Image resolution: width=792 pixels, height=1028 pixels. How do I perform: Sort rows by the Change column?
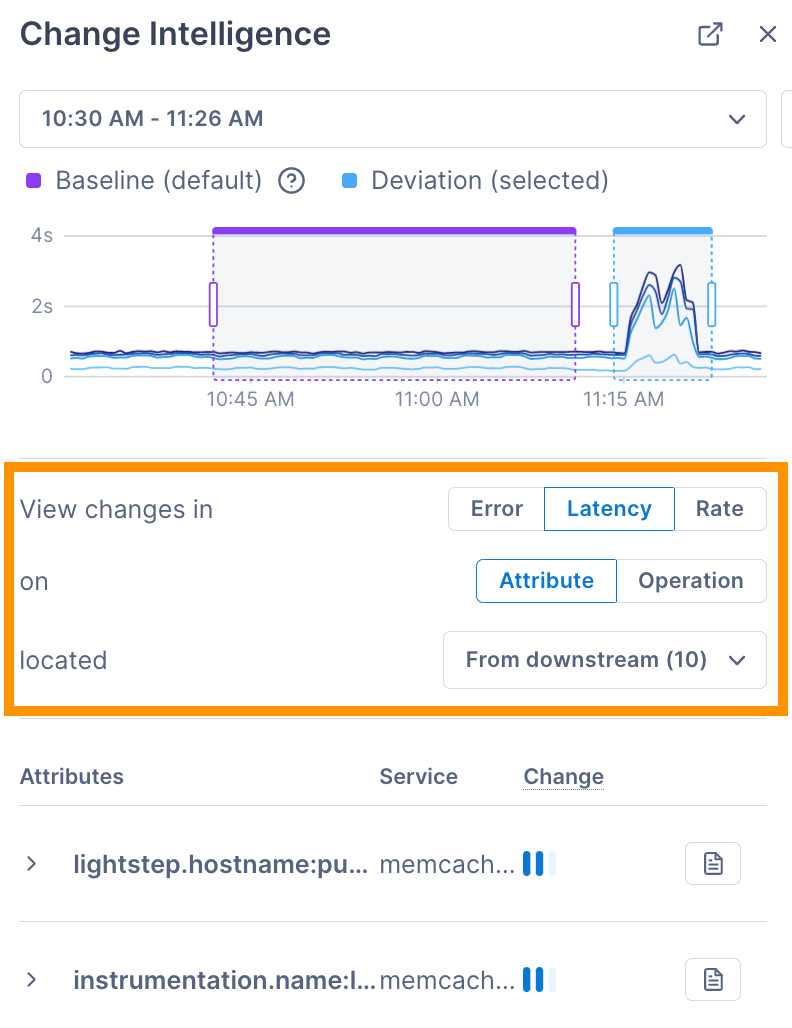[x=563, y=777]
